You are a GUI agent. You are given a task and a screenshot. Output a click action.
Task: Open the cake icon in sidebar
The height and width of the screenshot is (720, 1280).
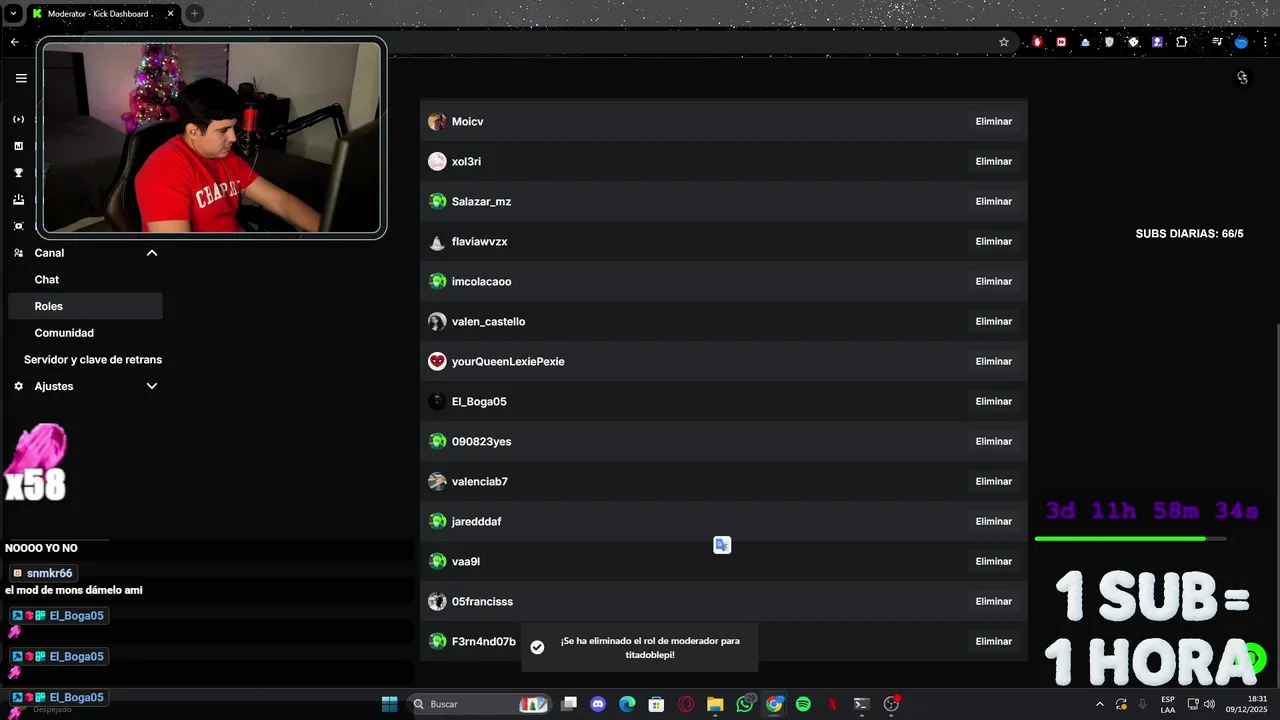pos(18,199)
